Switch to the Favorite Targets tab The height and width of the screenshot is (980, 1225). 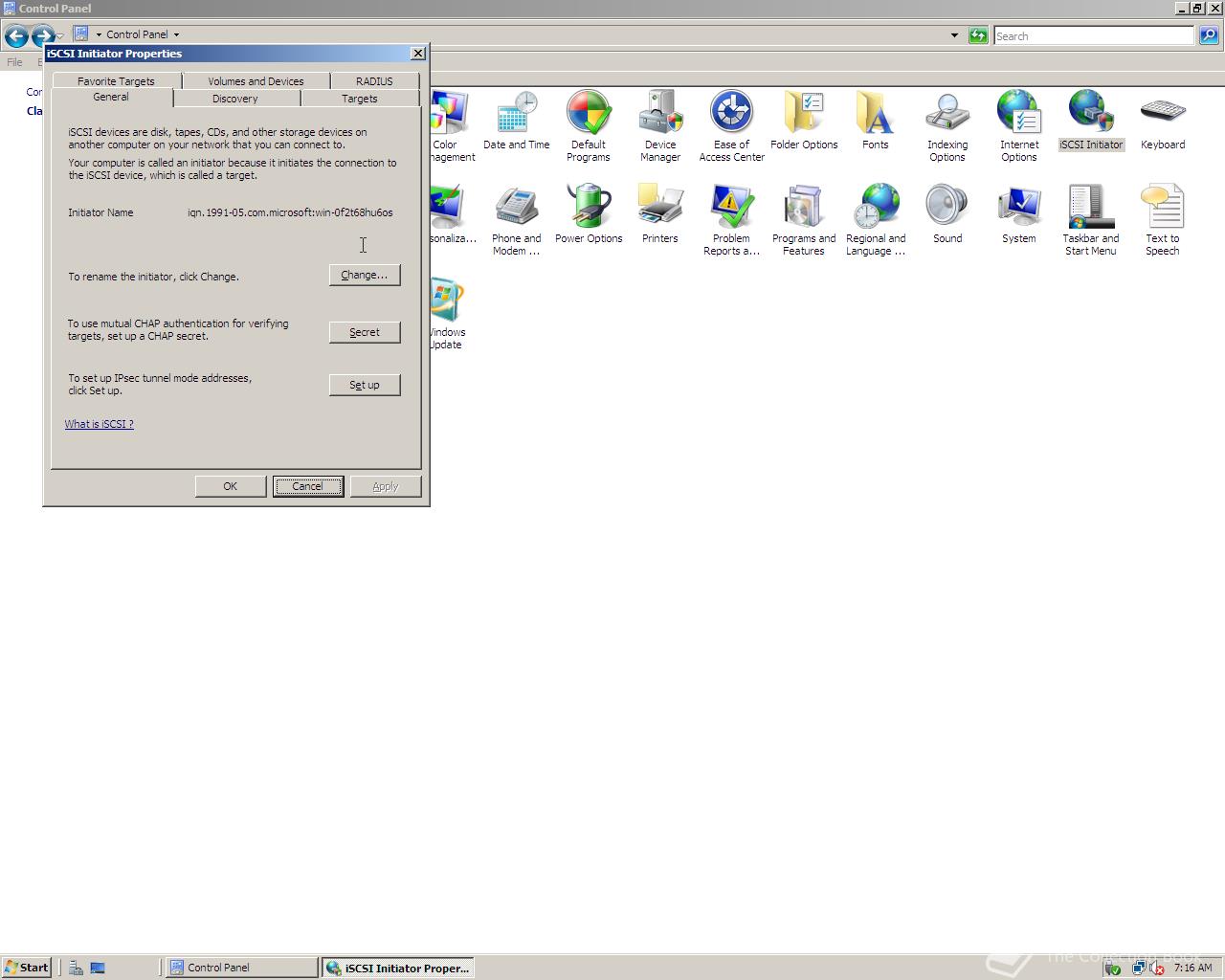click(x=116, y=81)
